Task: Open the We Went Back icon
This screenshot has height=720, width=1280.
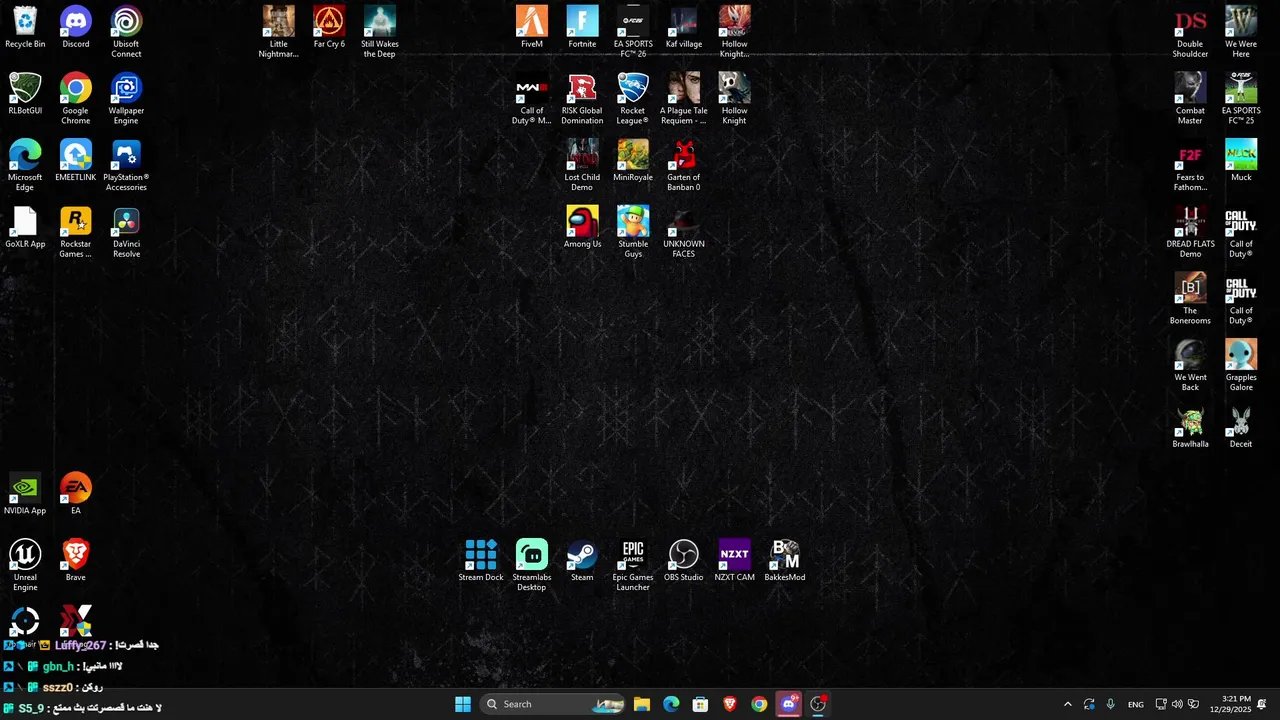Action: (x=1190, y=365)
